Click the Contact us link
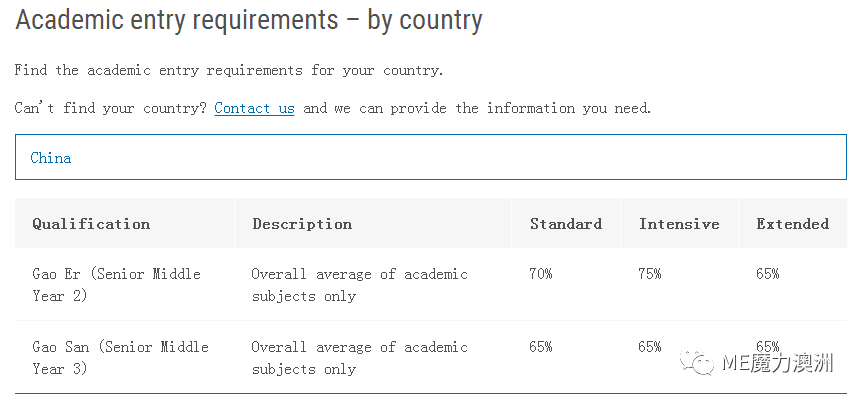Image resolution: width=861 pixels, height=400 pixels. (254, 108)
